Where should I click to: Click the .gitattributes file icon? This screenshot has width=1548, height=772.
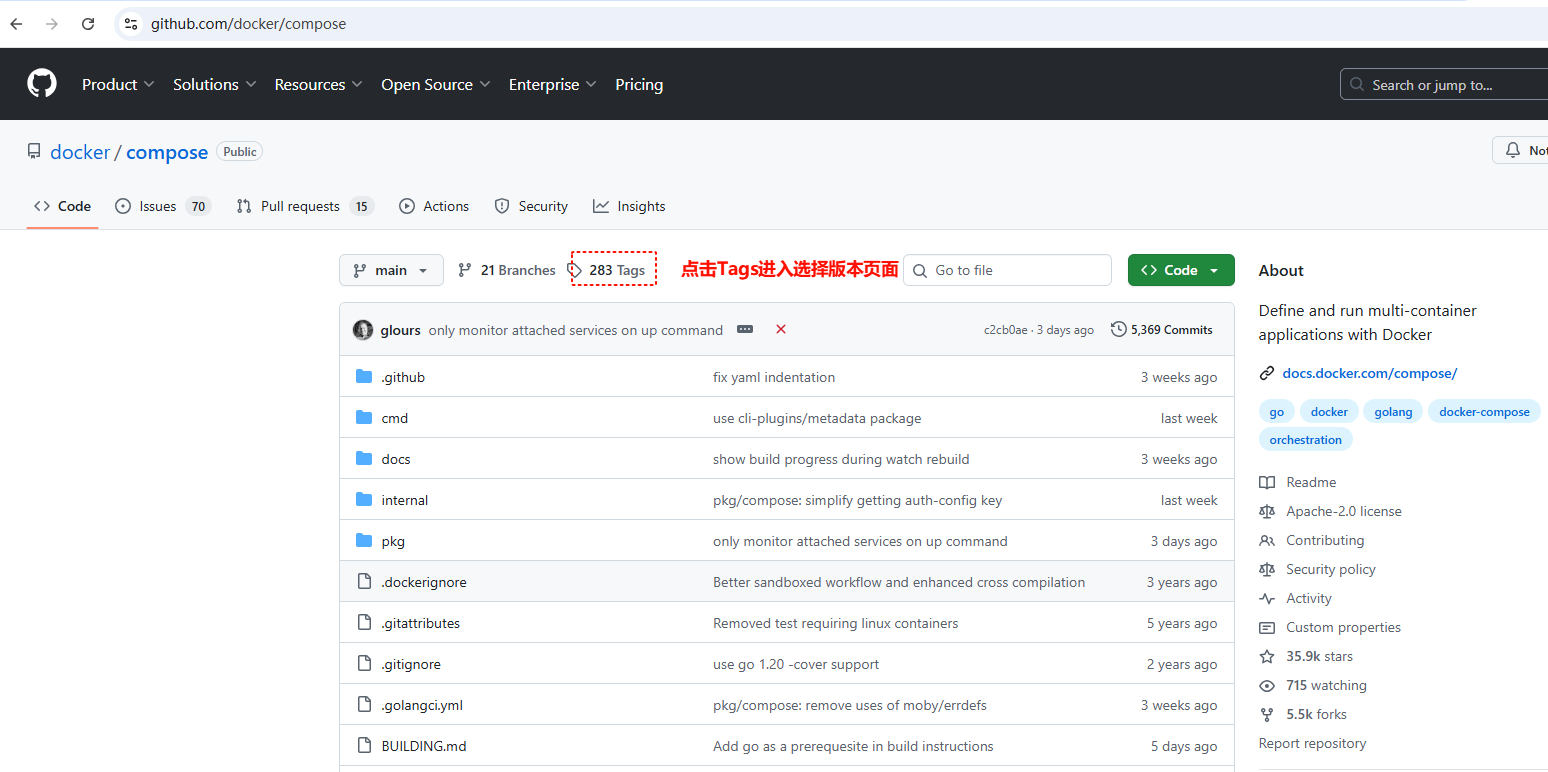pos(364,623)
